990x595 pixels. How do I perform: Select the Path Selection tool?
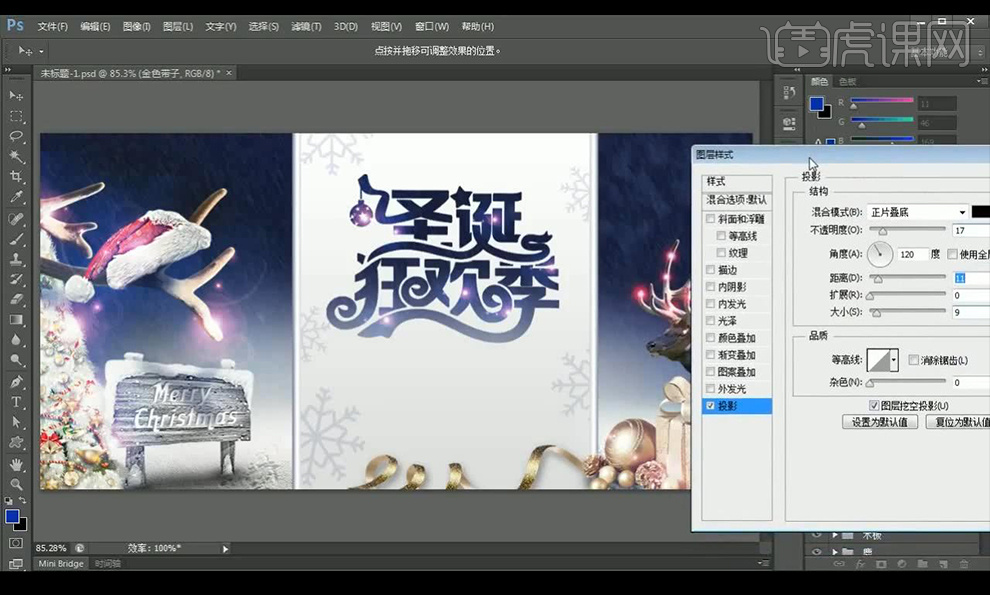point(16,422)
